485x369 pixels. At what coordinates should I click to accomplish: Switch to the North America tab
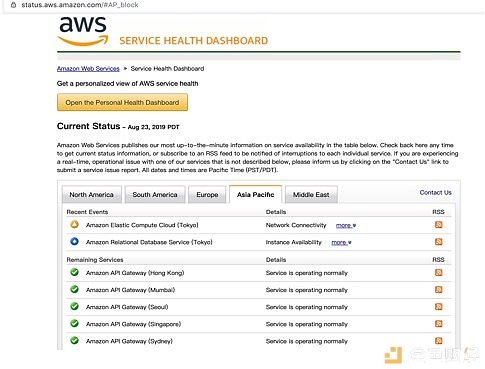pos(92,194)
